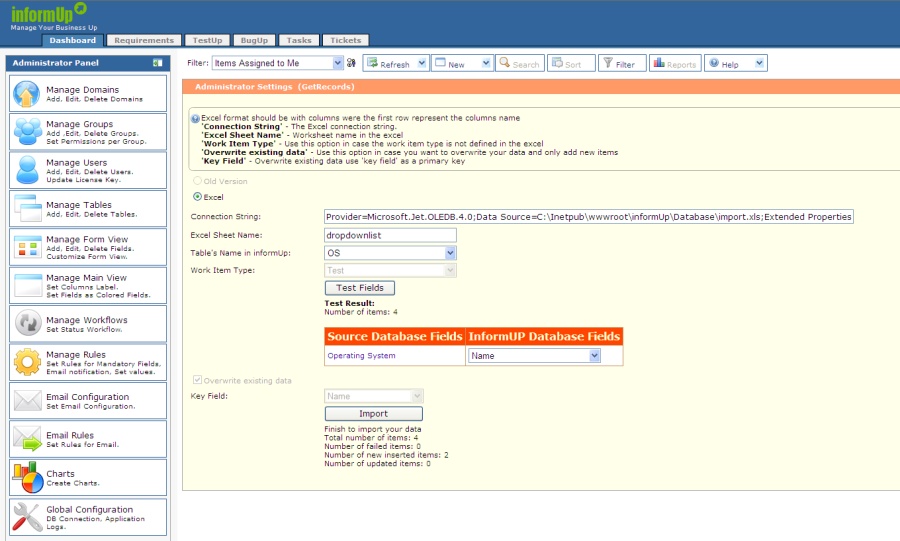Open the TestUp tab
The image size is (900, 541).
pyautogui.click(x=207, y=40)
